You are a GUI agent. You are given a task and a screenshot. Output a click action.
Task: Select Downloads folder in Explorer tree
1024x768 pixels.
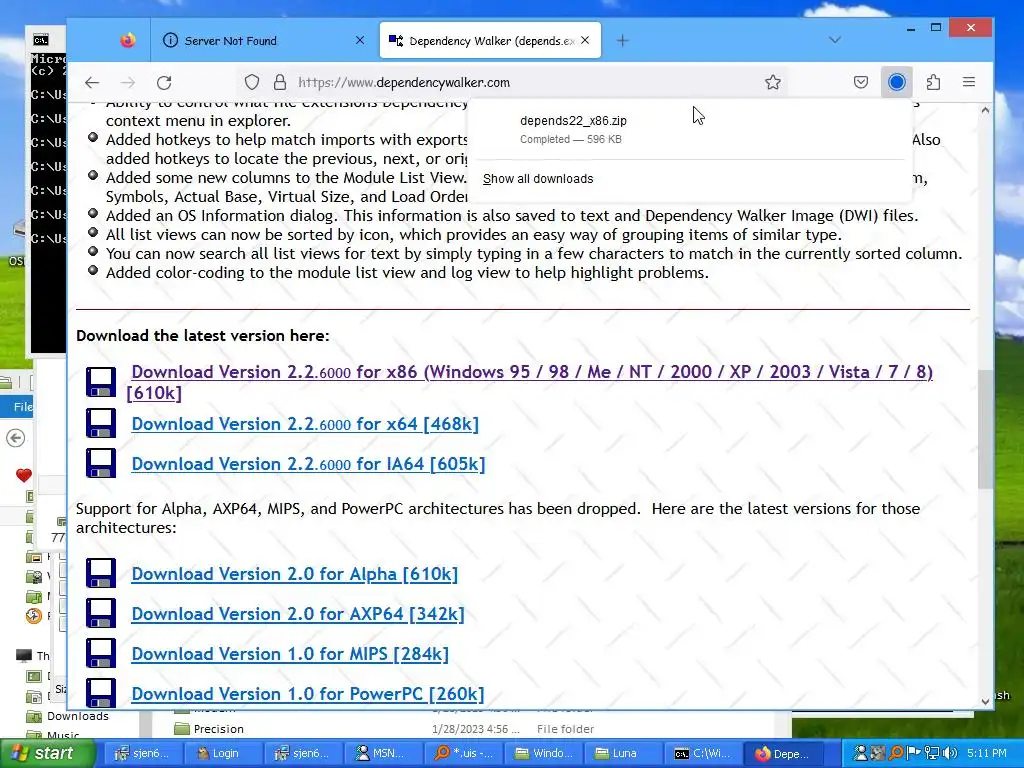(x=77, y=716)
